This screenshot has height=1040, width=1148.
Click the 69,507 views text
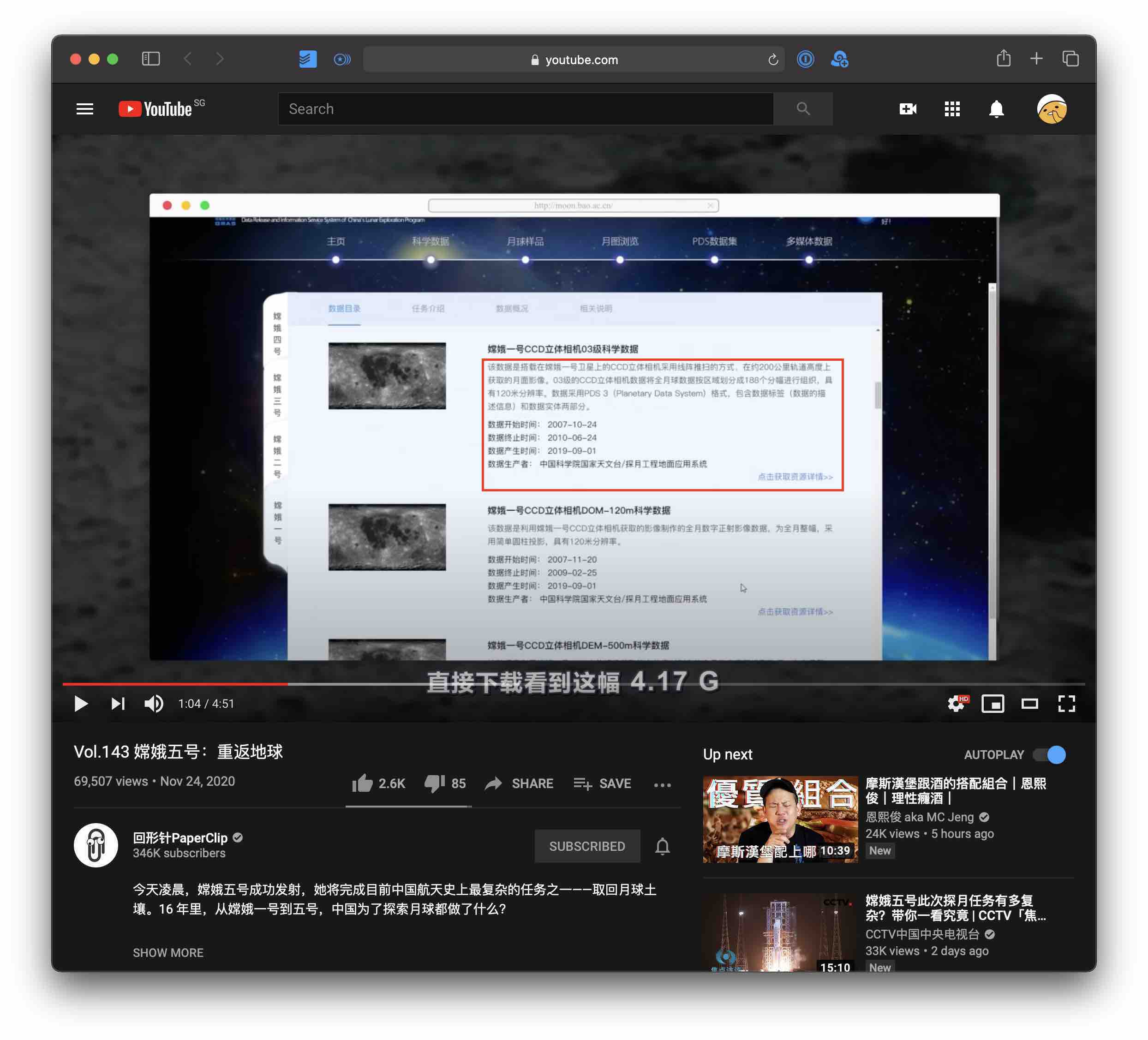[111, 782]
